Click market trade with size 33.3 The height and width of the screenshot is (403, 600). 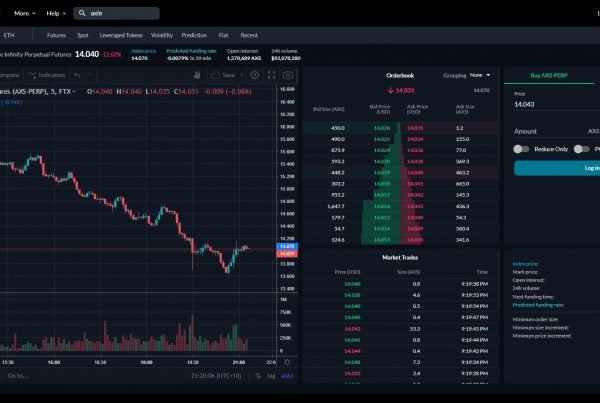(400, 329)
